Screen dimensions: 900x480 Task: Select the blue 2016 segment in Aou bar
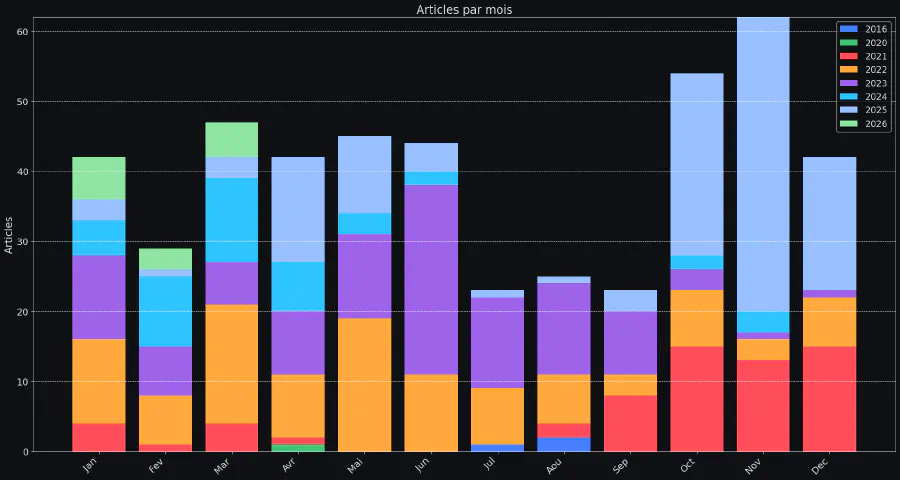pos(564,444)
